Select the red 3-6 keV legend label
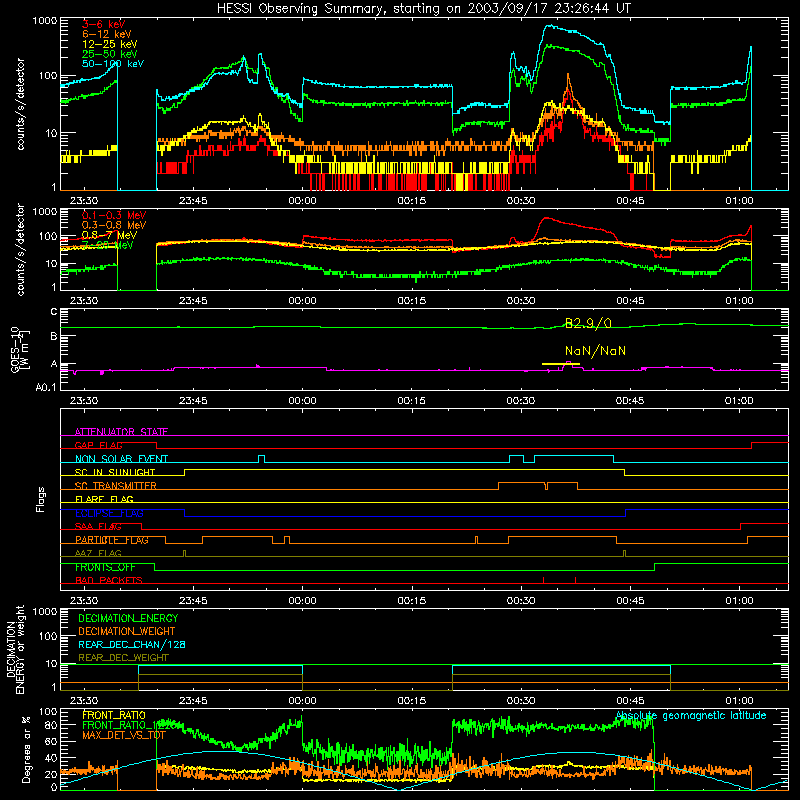Viewport: 800px width, 800px height. tap(103, 24)
